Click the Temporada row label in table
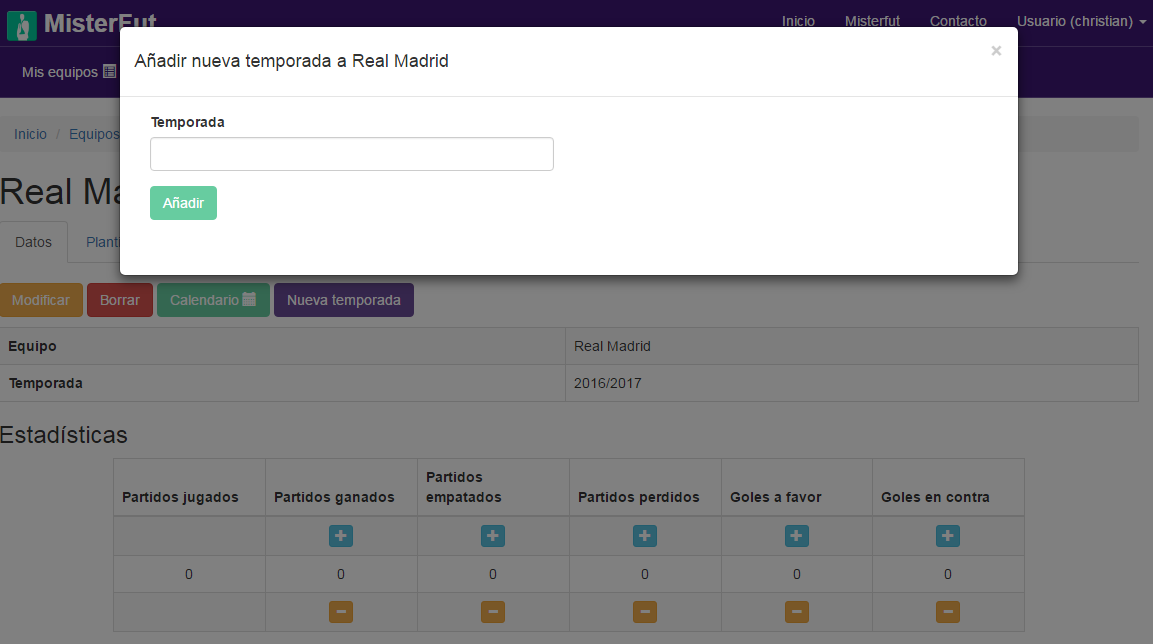The height and width of the screenshot is (644, 1153). click(x=46, y=383)
